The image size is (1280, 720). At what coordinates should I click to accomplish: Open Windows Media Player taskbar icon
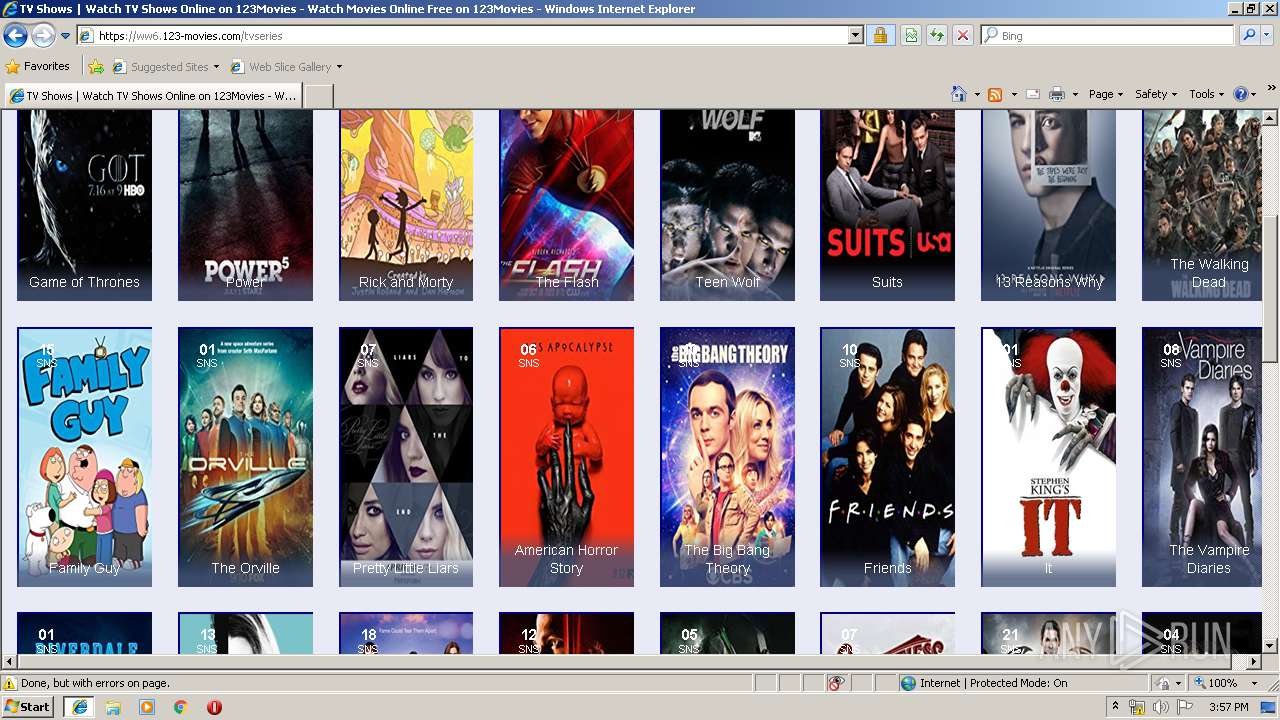pos(147,707)
